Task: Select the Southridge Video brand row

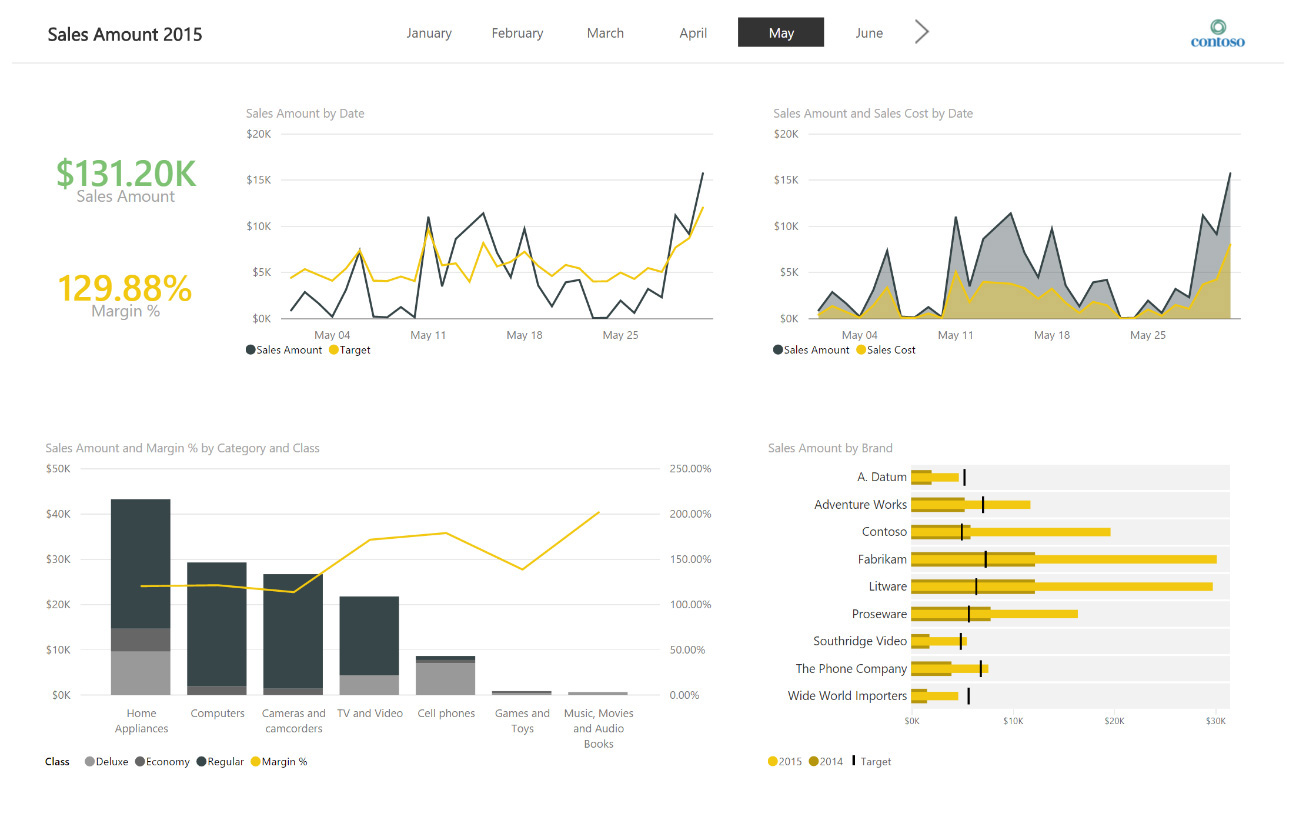Action: 1008,641
